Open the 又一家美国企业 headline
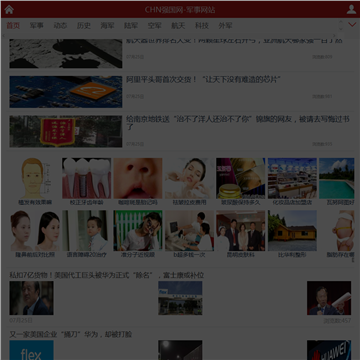 click(70, 334)
